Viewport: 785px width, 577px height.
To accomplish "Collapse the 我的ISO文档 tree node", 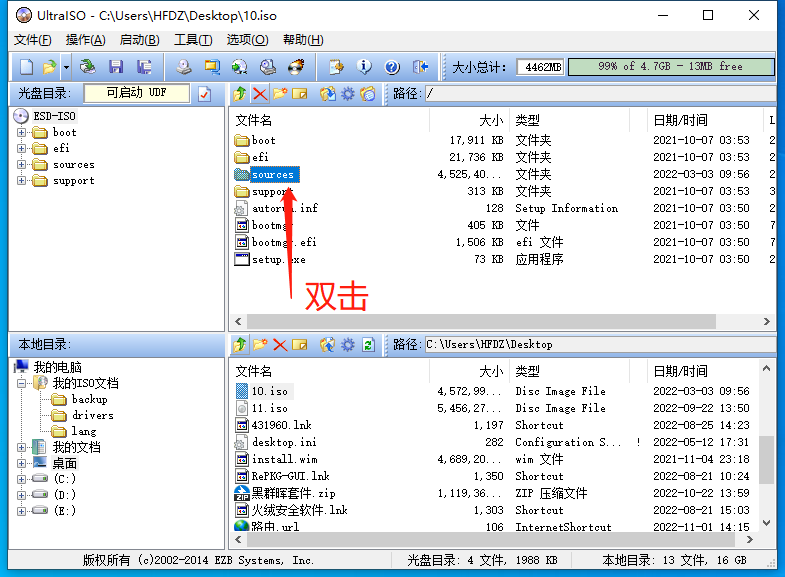I will pyautogui.click(x=21, y=384).
